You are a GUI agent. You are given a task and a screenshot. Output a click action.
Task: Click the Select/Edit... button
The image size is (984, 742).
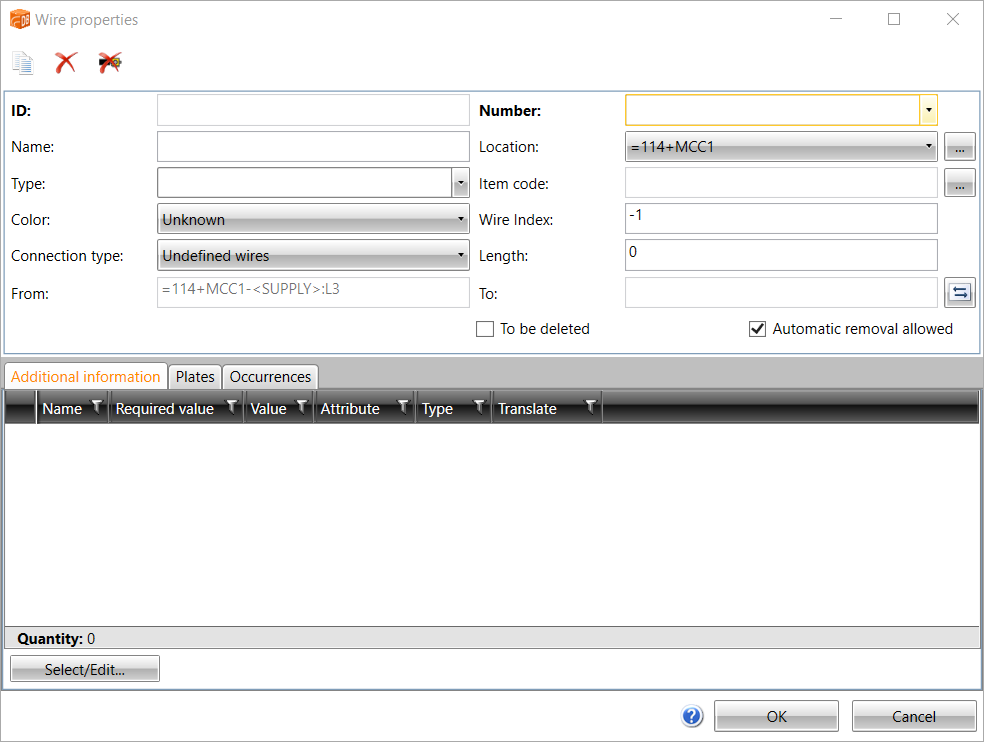[x=85, y=670]
